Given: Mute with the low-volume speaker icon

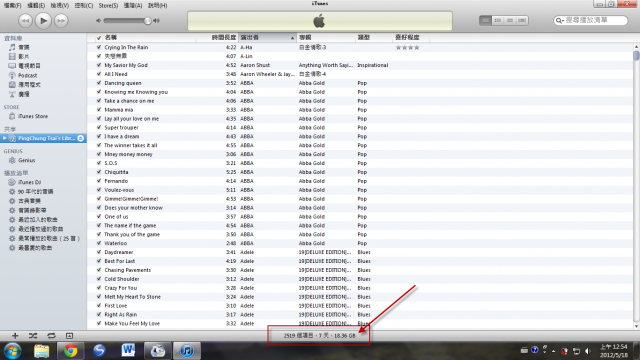Looking at the screenshot, I should pyautogui.click(x=98, y=20).
